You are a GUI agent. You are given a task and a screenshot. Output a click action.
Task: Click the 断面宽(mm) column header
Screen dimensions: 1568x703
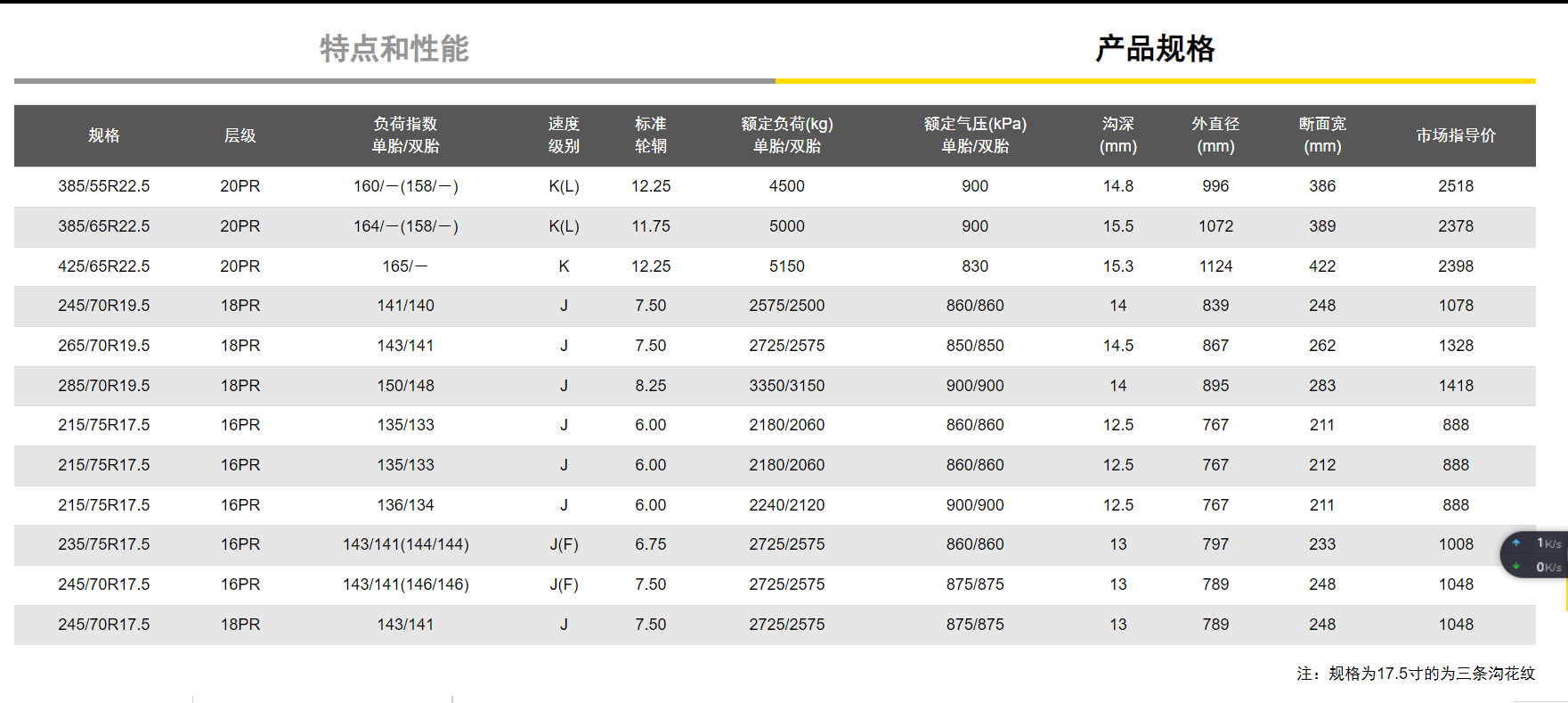pyautogui.click(x=1322, y=135)
